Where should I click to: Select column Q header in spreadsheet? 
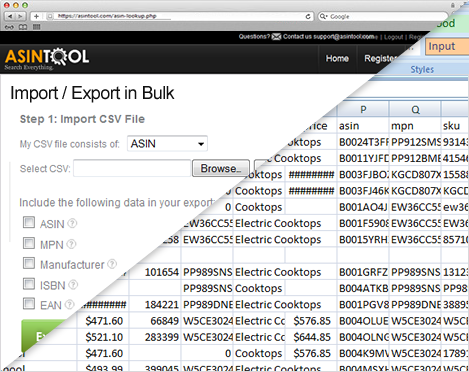tap(415, 109)
